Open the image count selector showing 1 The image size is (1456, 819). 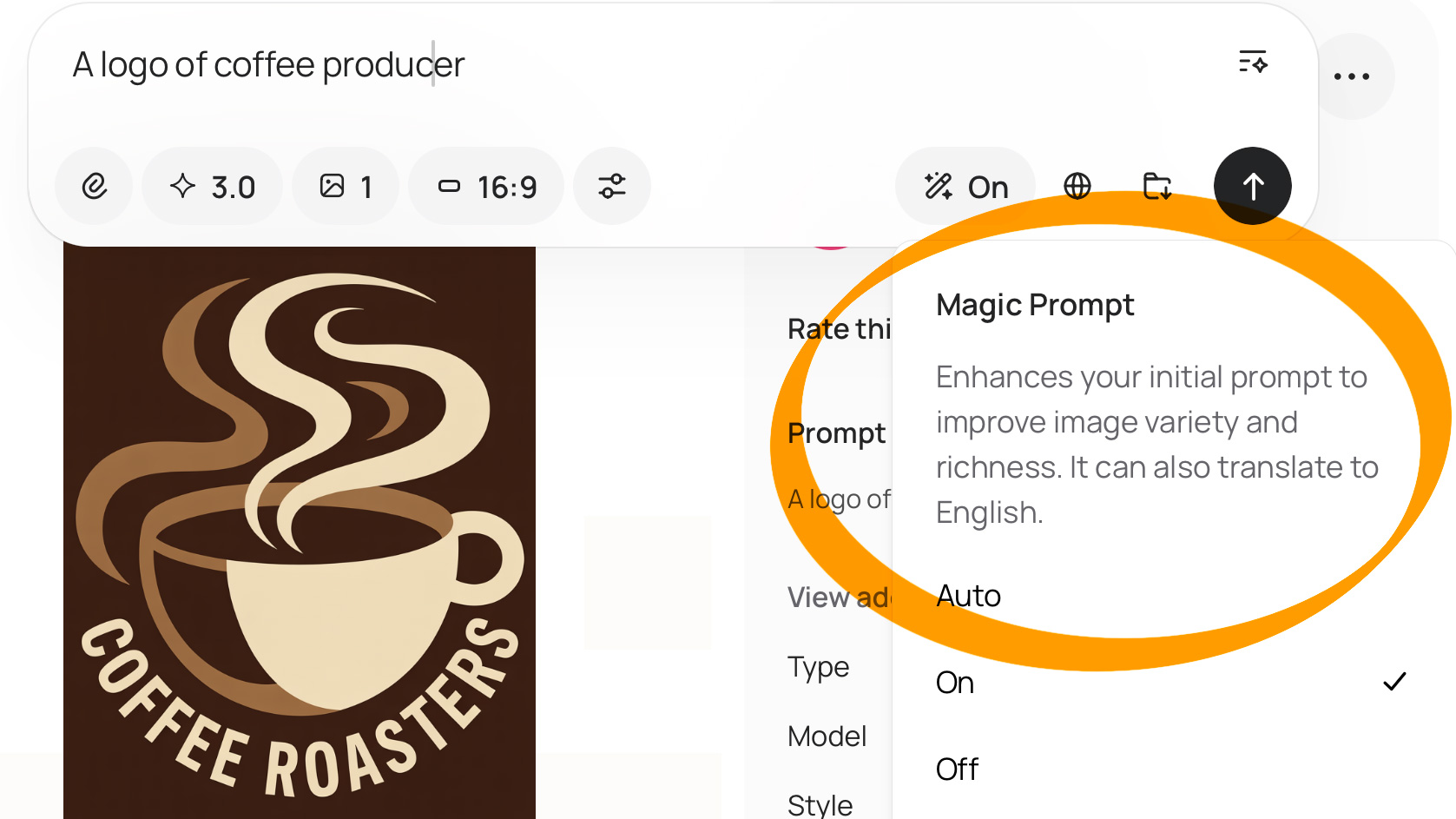tap(346, 186)
